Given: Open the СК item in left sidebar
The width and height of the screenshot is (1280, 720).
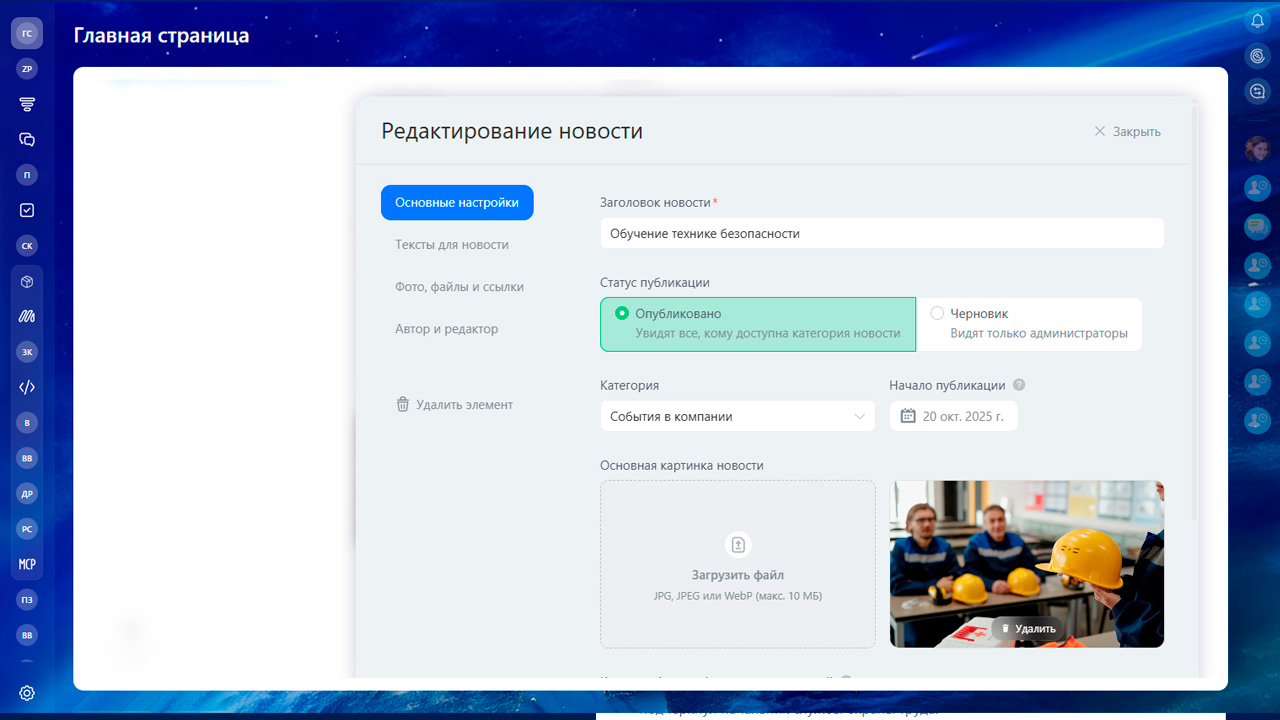Looking at the screenshot, I should click(27, 246).
